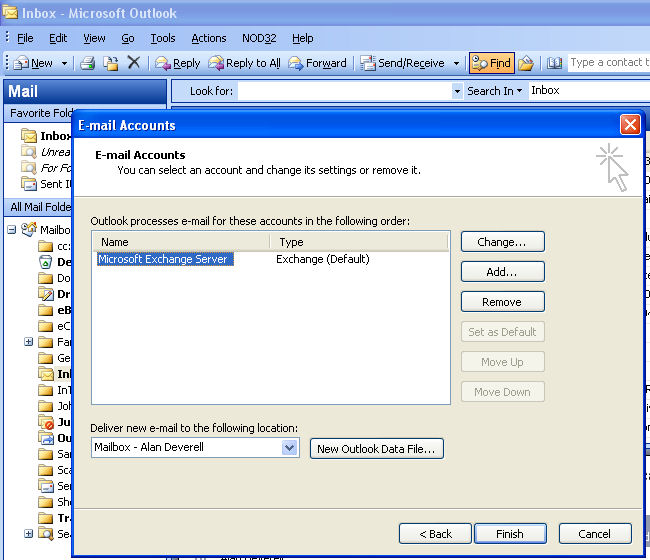
Task: Open the Search In dropdown
Action: point(495,91)
